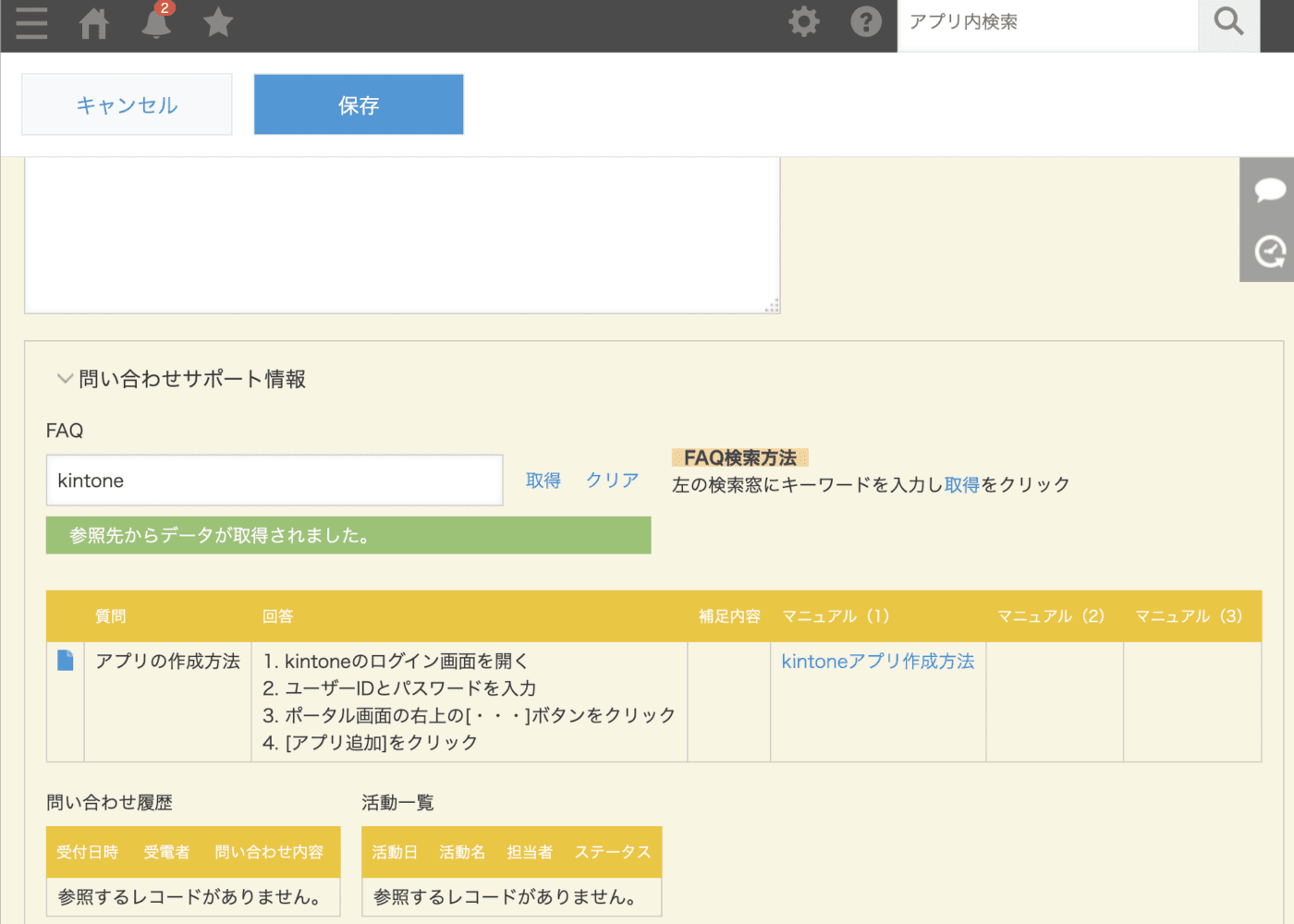Viewport: 1294px width, 924px height.
Task: Open notifications bell with badge
Action: pos(156,21)
